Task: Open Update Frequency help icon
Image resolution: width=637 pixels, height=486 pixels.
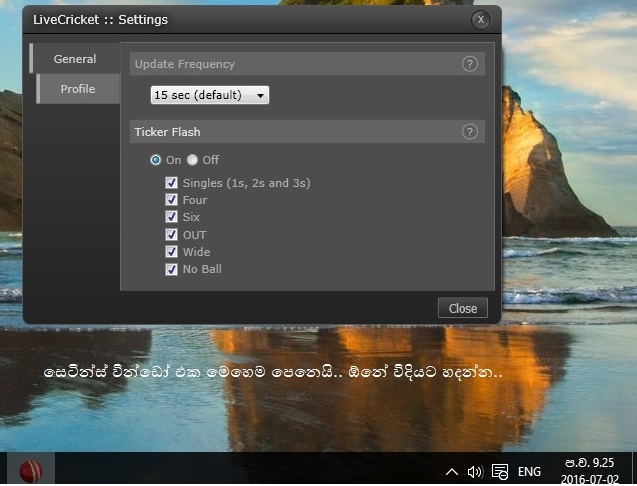Action: [470, 64]
